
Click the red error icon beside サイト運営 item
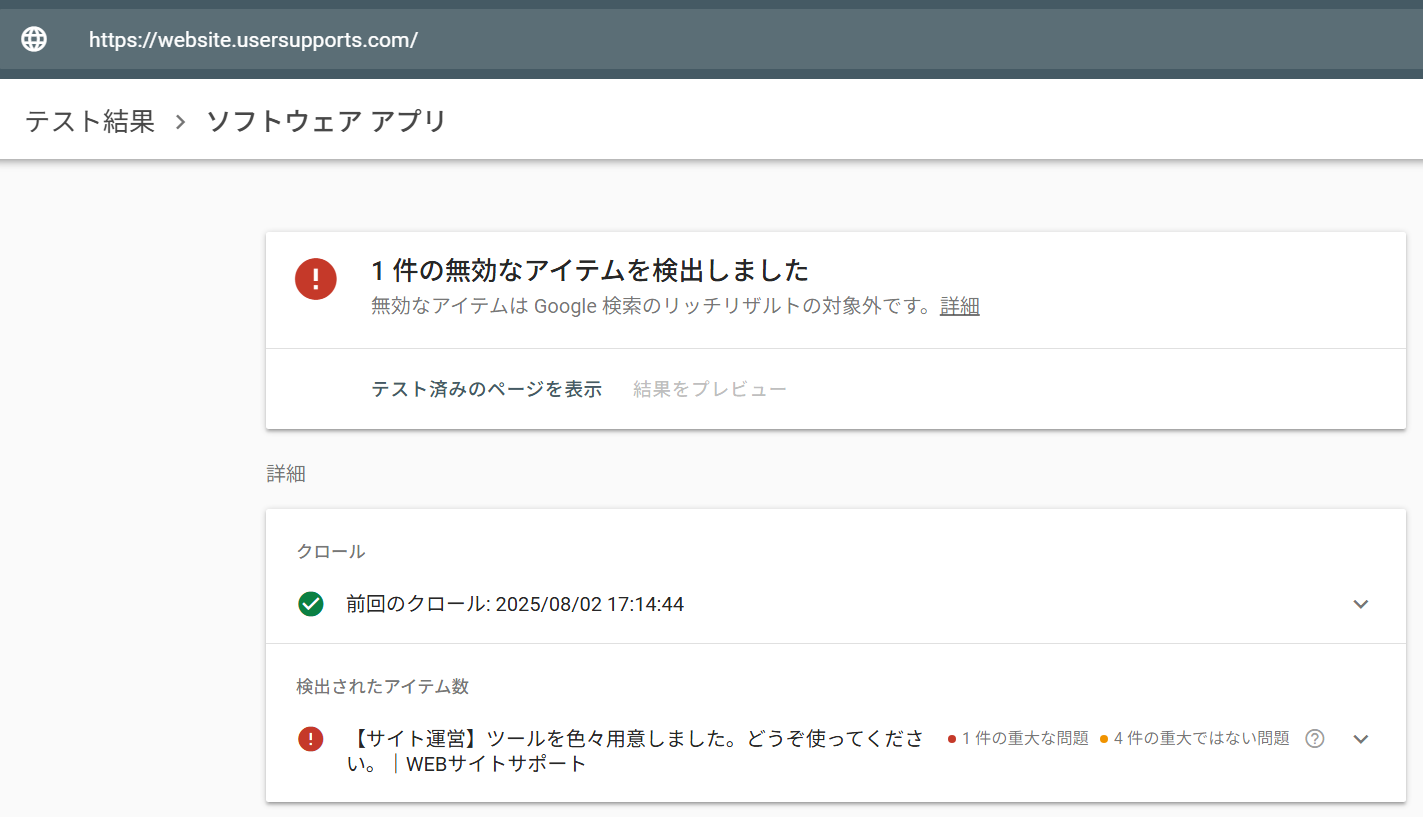click(311, 739)
